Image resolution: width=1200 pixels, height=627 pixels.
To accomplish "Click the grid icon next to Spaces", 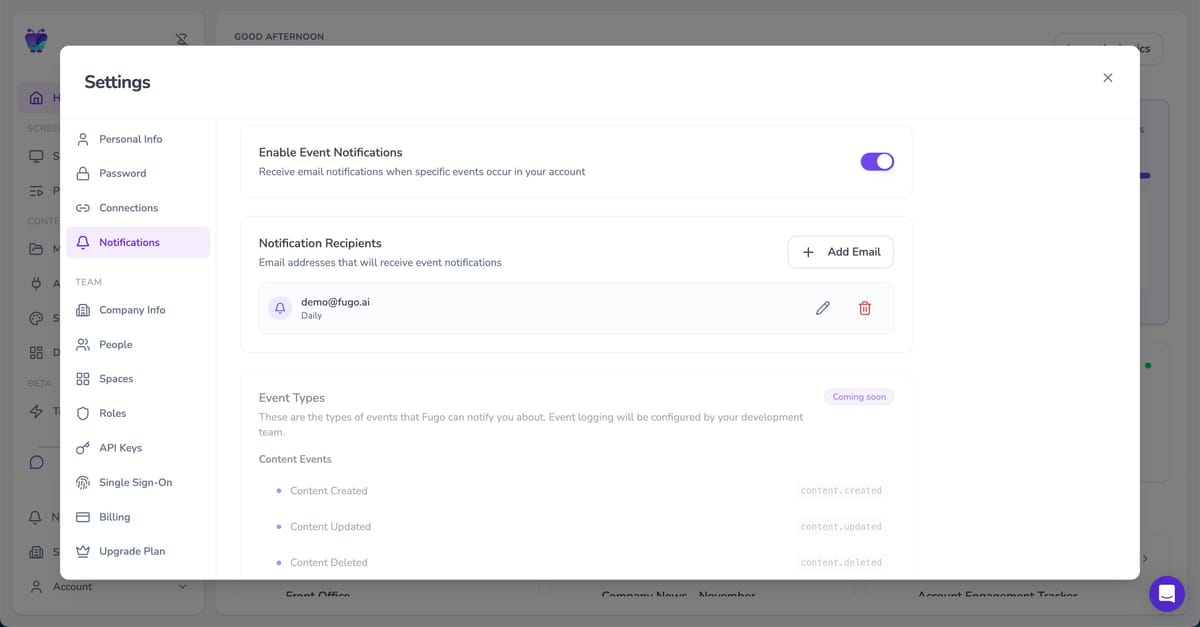I will [83, 379].
